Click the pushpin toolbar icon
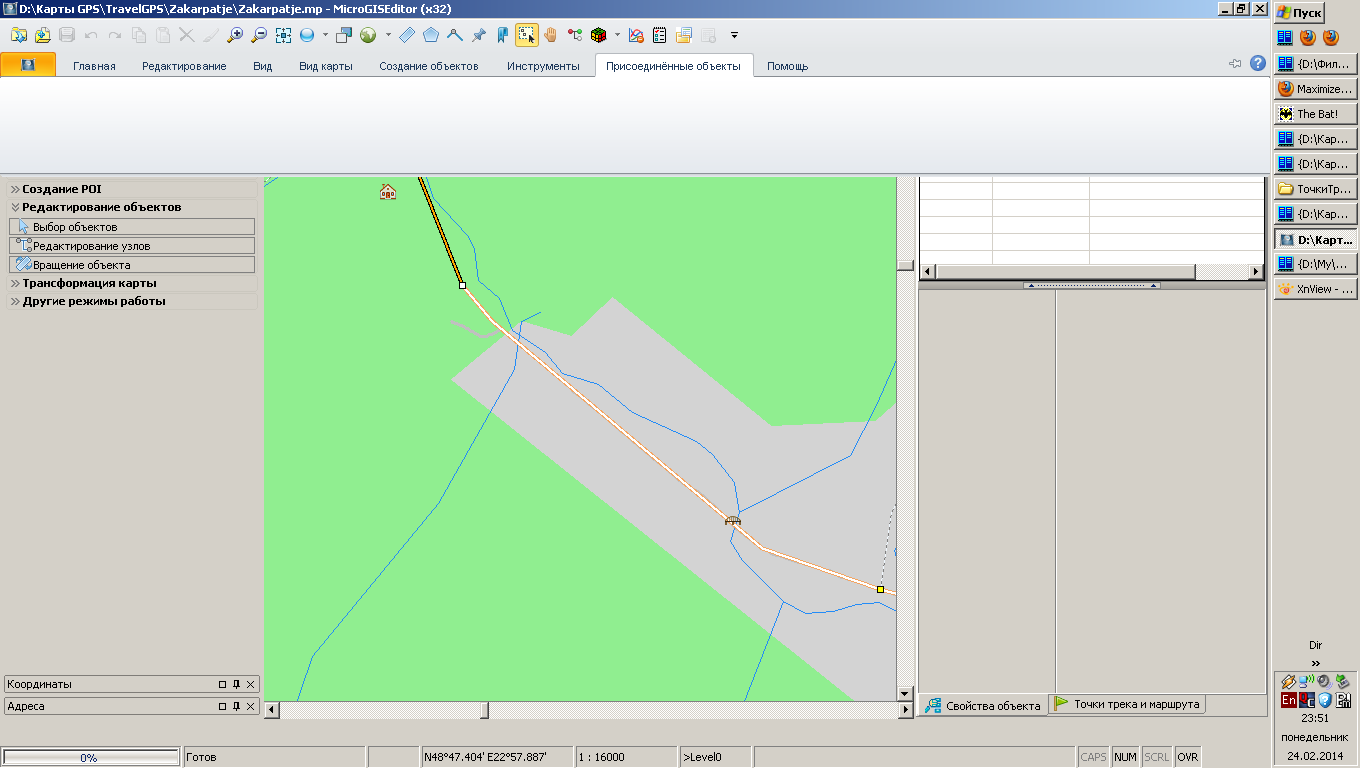The height and width of the screenshot is (768, 1360). pyautogui.click(x=478, y=35)
